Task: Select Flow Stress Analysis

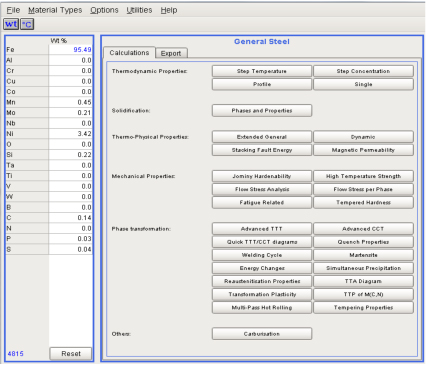Action: [x=262, y=189]
